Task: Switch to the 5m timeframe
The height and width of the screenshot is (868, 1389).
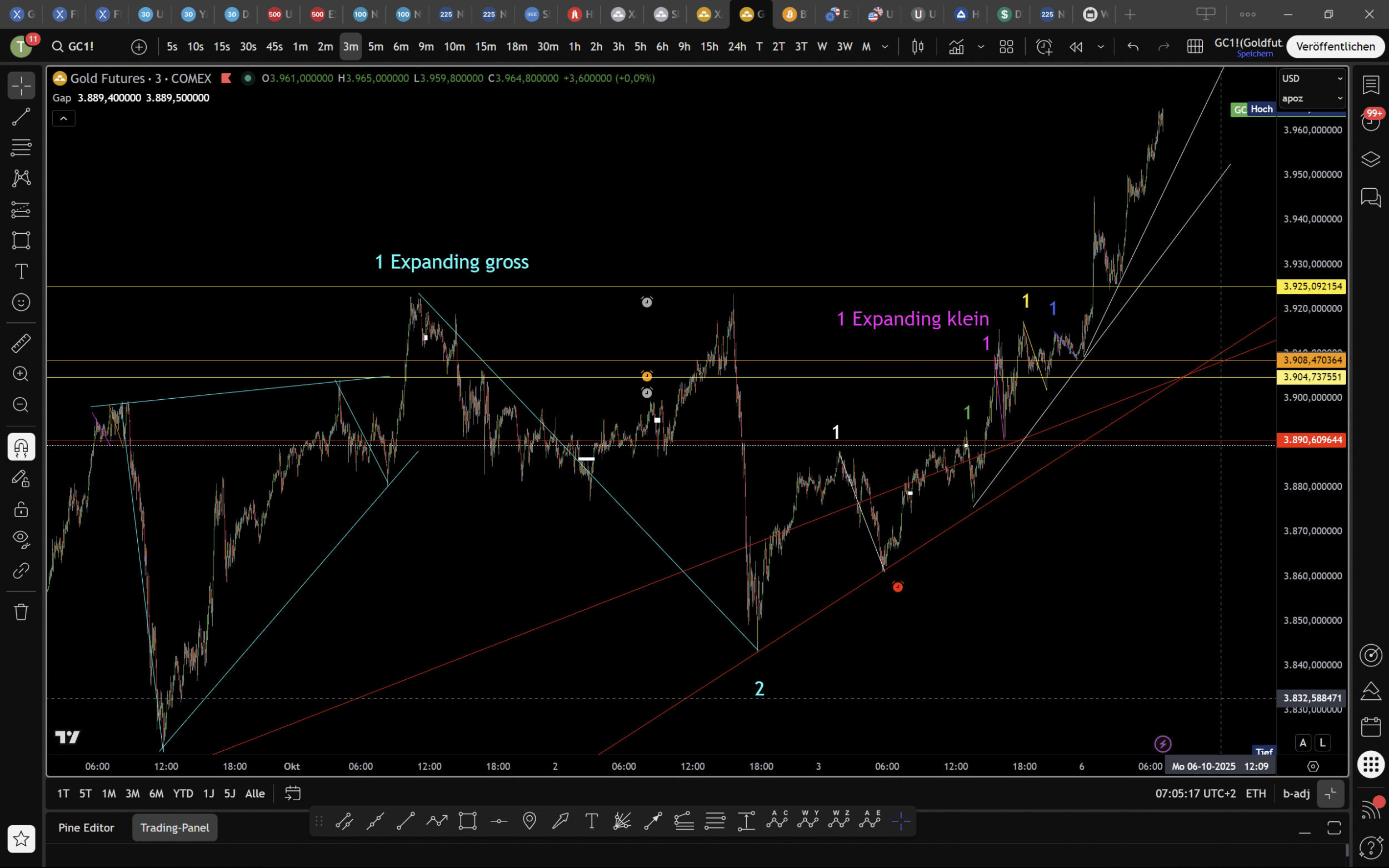Action: click(x=376, y=47)
